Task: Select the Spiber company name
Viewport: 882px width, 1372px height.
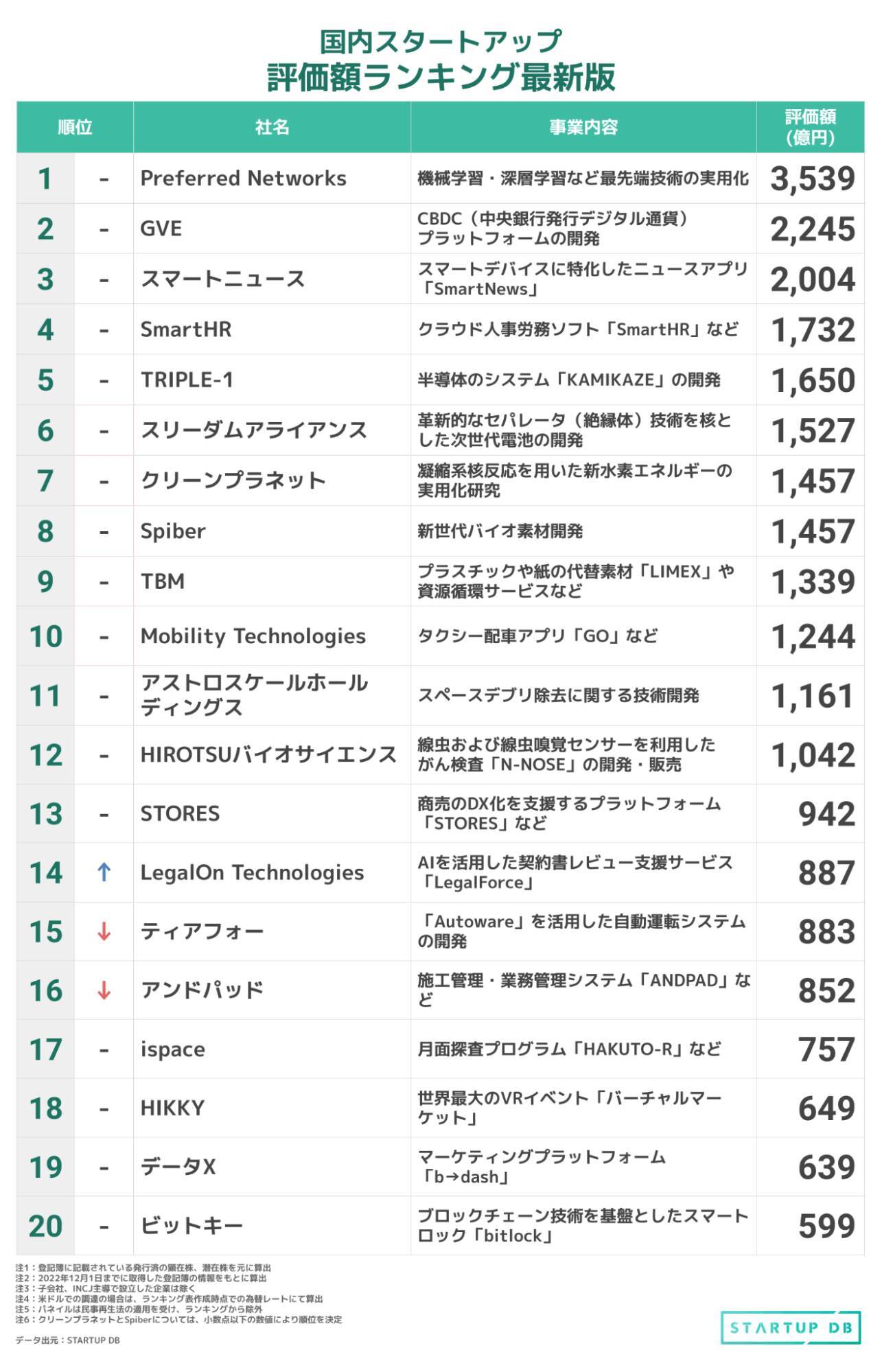Action: pyautogui.click(x=173, y=531)
